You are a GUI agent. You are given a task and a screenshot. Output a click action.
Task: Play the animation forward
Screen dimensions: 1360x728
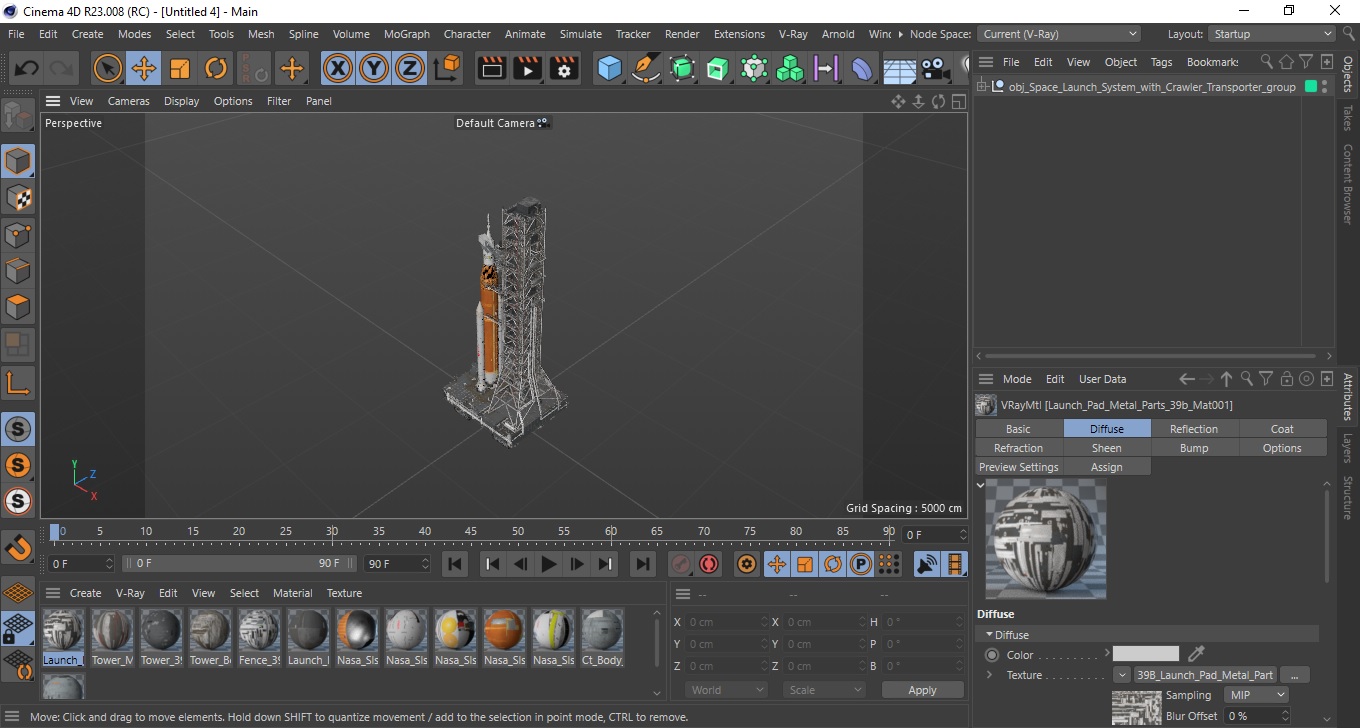point(548,564)
